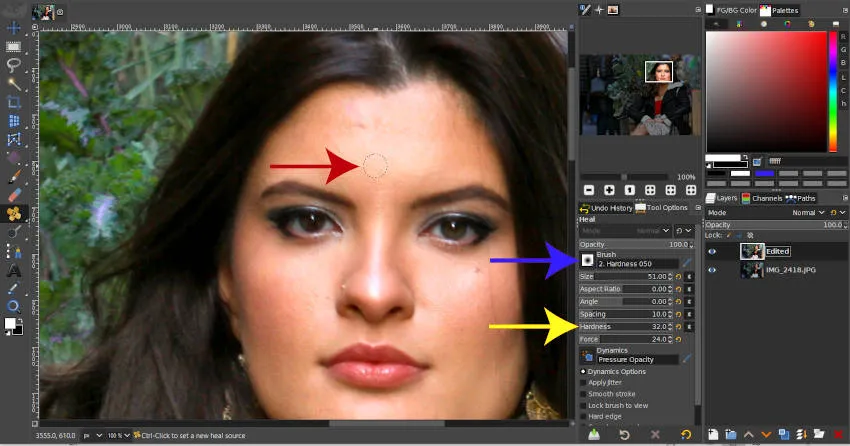Enable the Apply Jitter checkbox
This screenshot has height=446, width=850.
point(584,382)
